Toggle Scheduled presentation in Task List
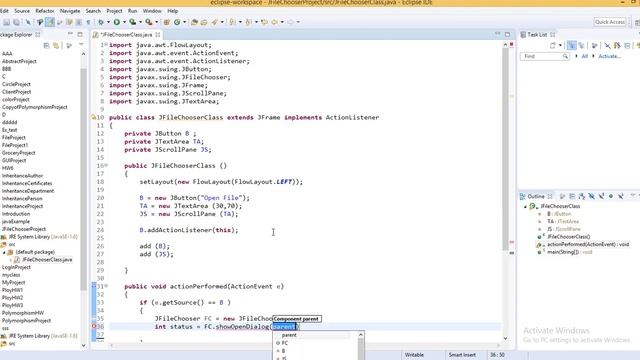The width and height of the screenshot is (640, 360). pyautogui.click(x=581, y=45)
